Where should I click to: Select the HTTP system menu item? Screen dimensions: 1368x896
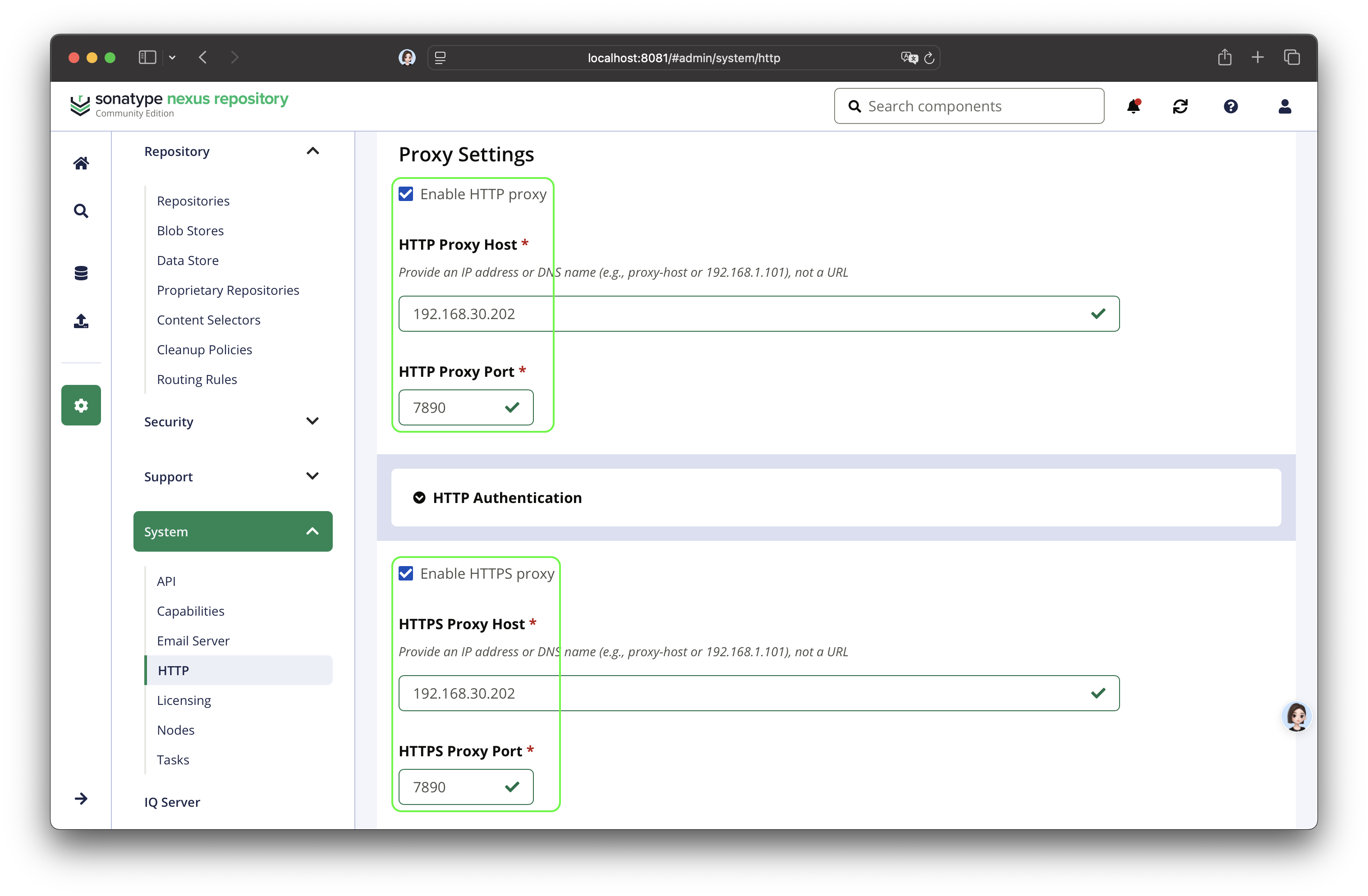click(239, 671)
